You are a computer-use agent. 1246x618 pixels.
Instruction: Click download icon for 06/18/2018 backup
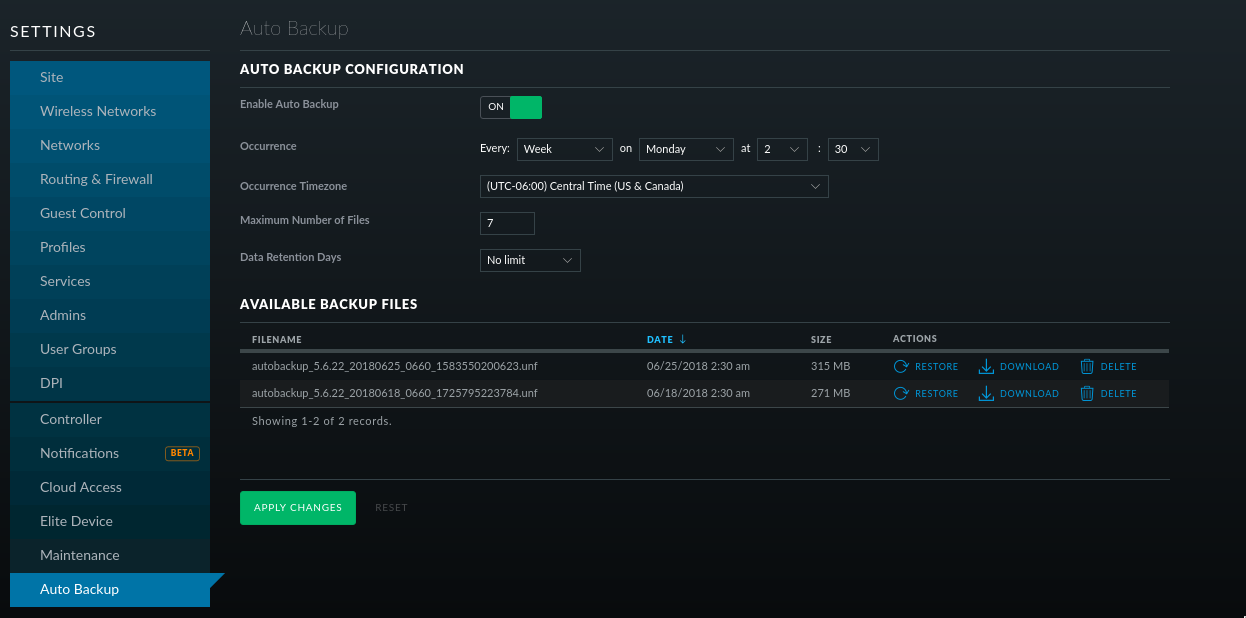(x=986, y=394)
